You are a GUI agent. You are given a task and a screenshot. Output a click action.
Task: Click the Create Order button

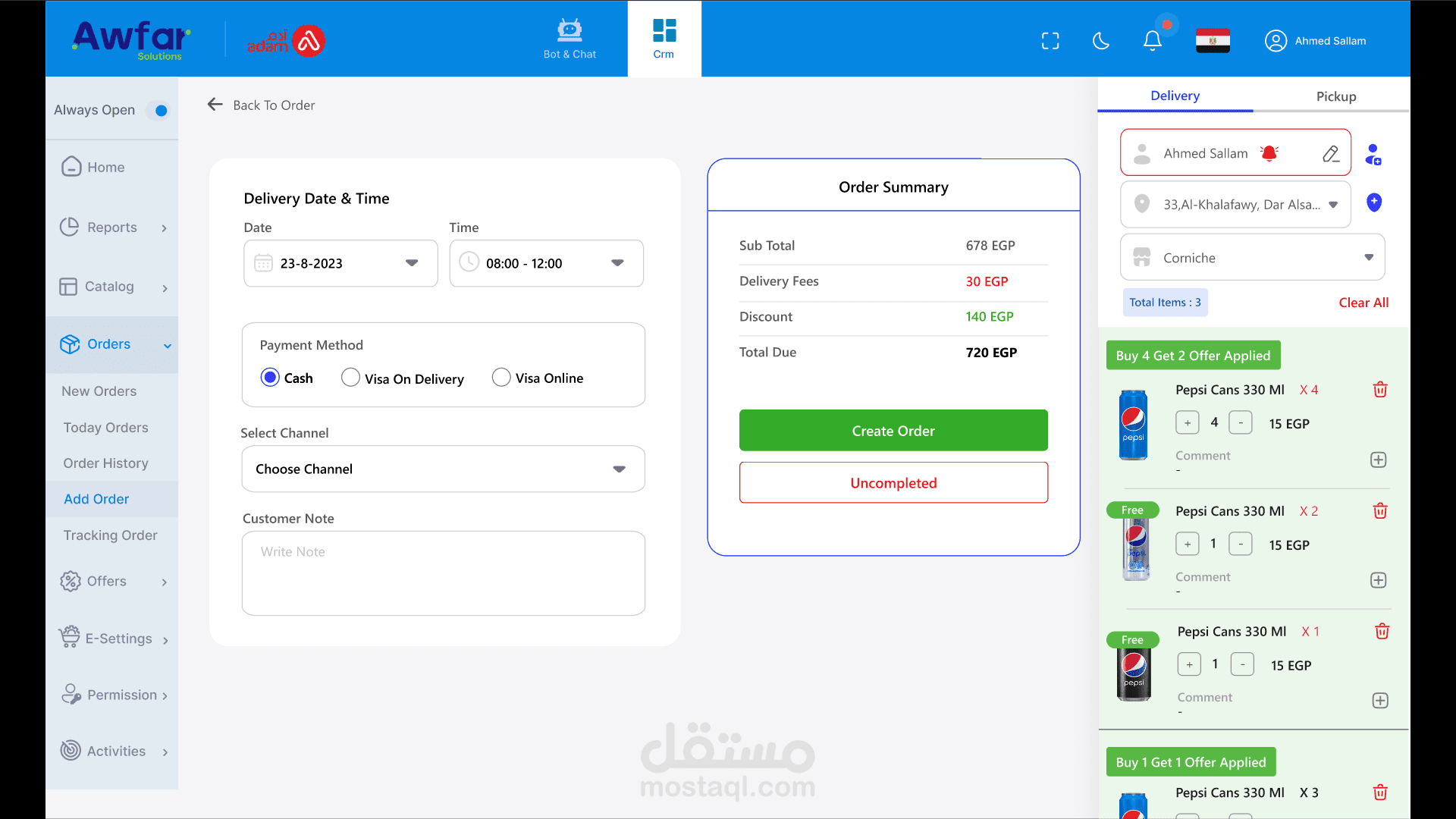pos(893,431)
